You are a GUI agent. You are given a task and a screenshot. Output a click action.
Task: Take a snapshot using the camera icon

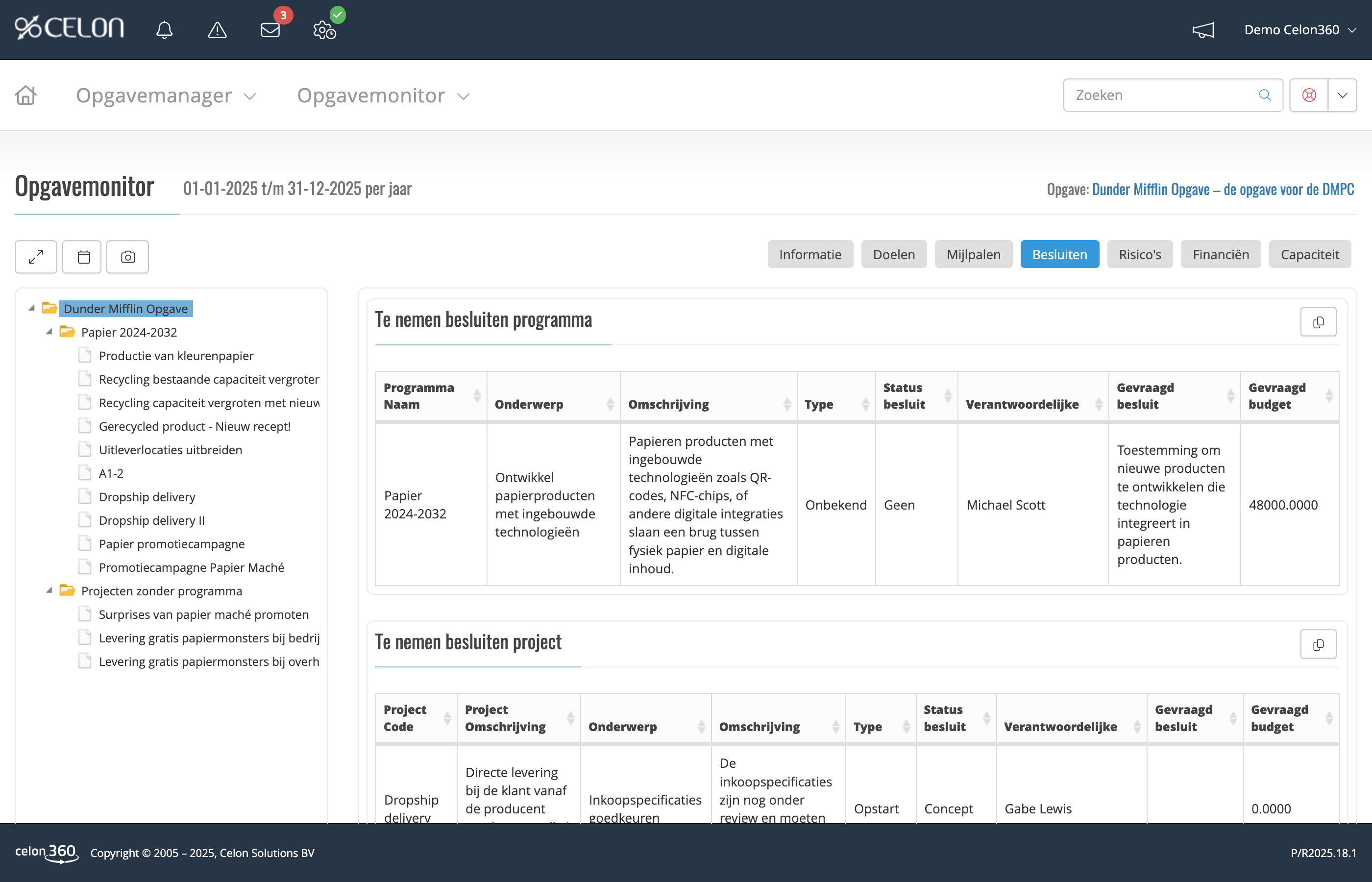[x=127, y=257]
